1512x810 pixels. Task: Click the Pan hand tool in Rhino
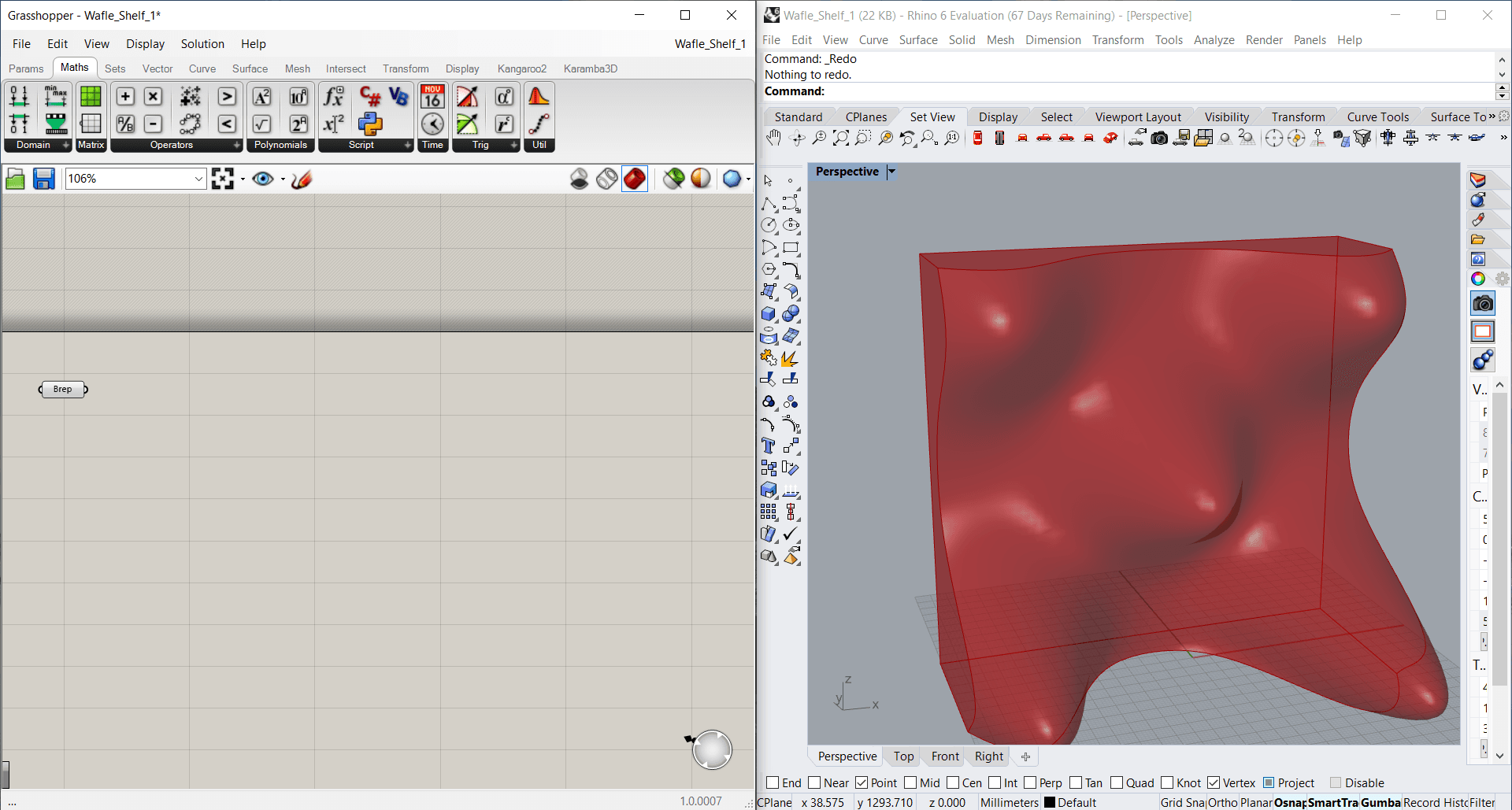coord(773,139)
